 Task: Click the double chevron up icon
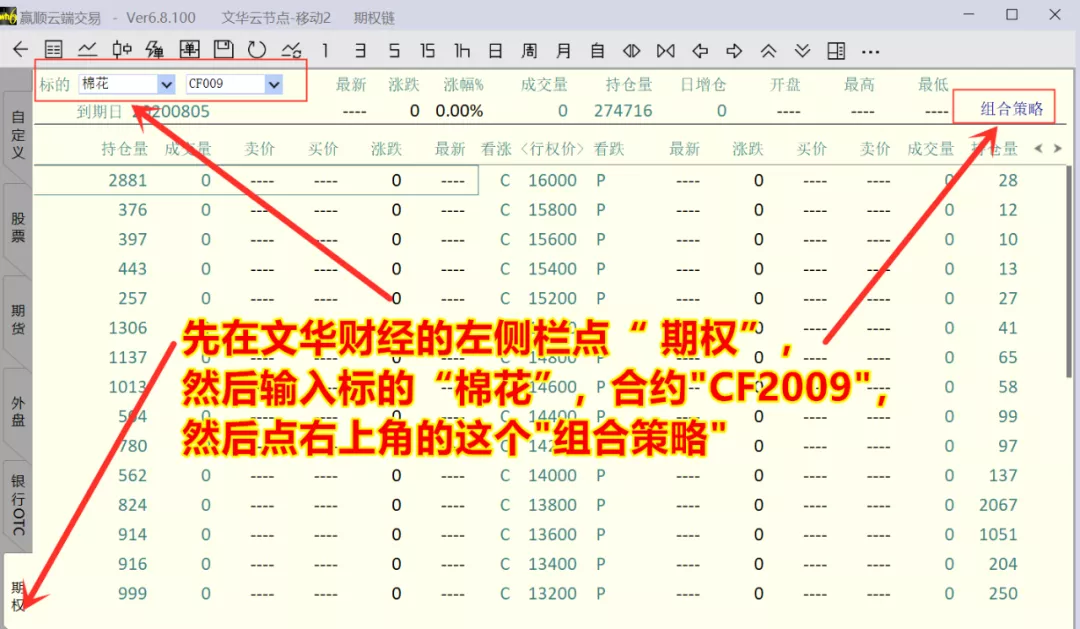click(x=768, y=50)
